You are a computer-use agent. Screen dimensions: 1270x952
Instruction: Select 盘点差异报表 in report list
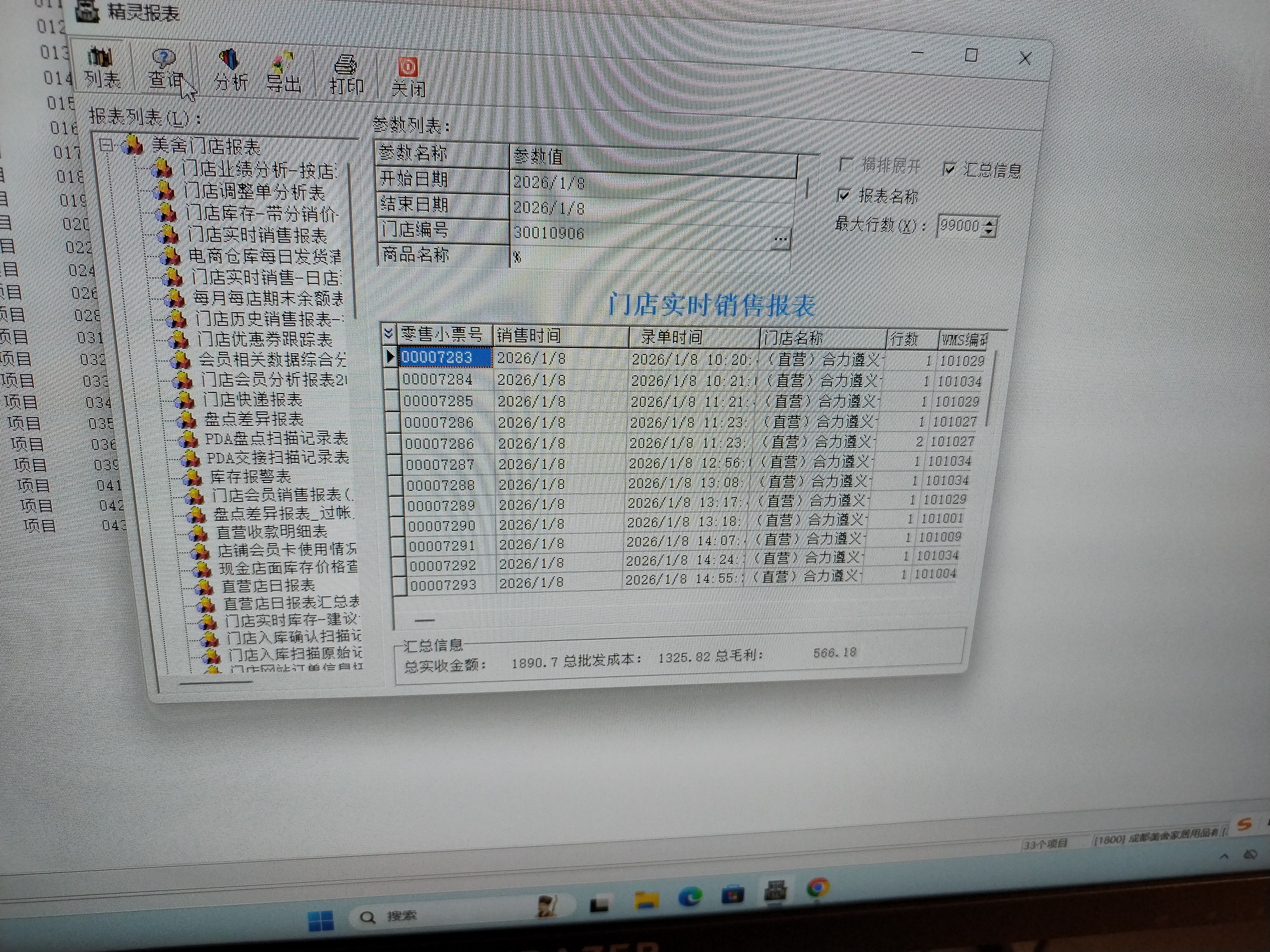coord(254,419)
